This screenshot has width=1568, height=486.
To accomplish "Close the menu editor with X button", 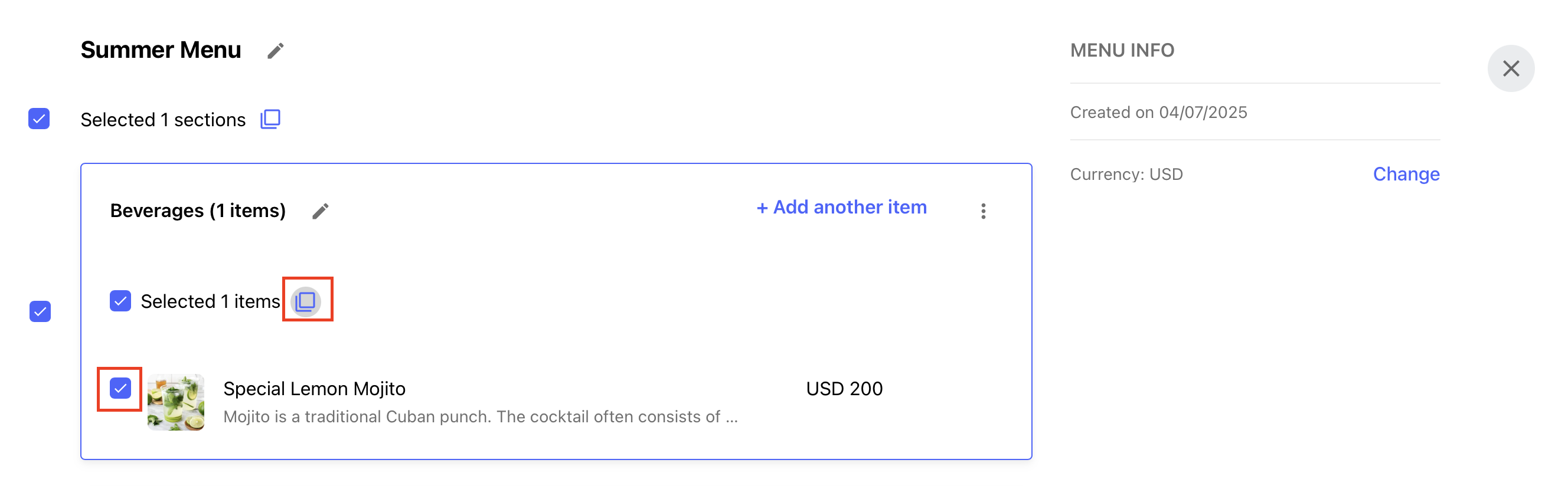I will 1510,68.
